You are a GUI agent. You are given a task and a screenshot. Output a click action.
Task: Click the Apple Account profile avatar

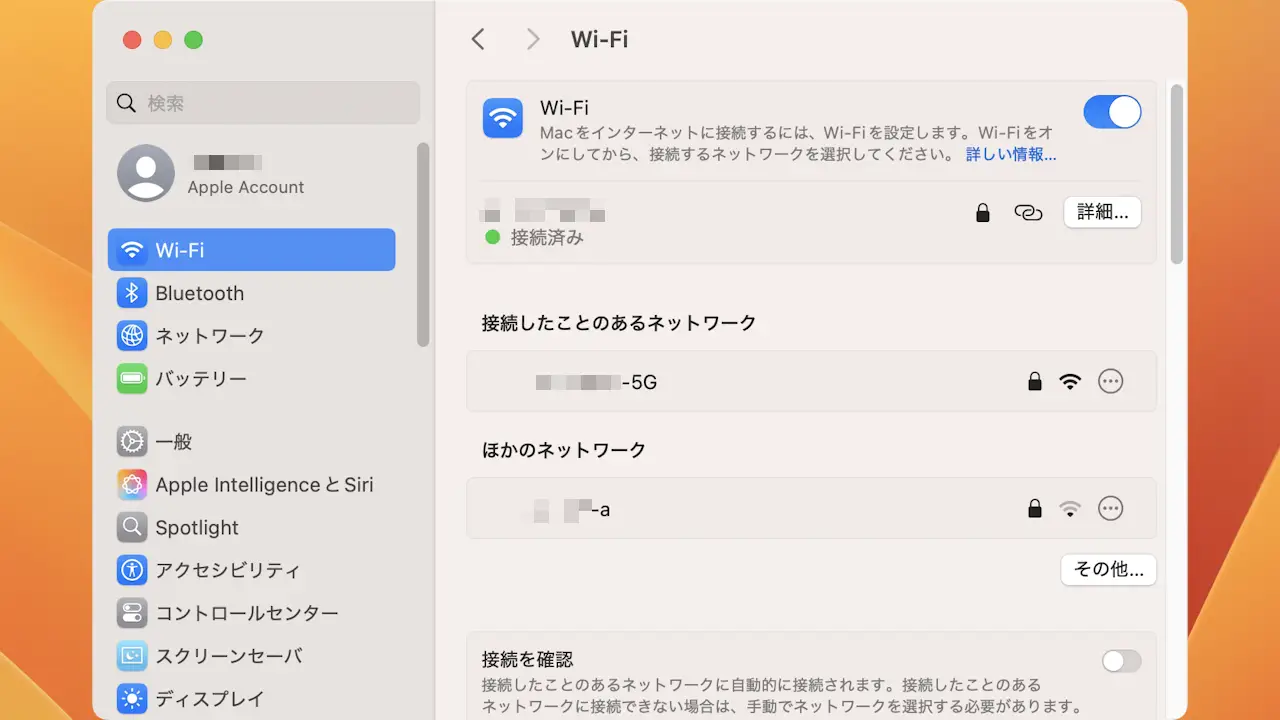pos(146,173)
